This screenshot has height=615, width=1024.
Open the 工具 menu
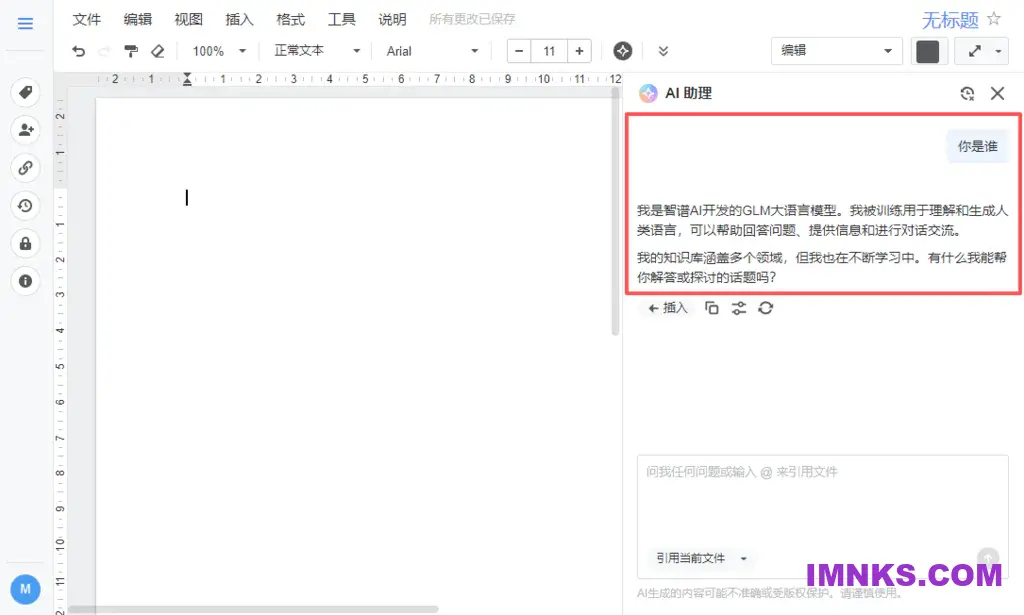[x=340, y=18]
